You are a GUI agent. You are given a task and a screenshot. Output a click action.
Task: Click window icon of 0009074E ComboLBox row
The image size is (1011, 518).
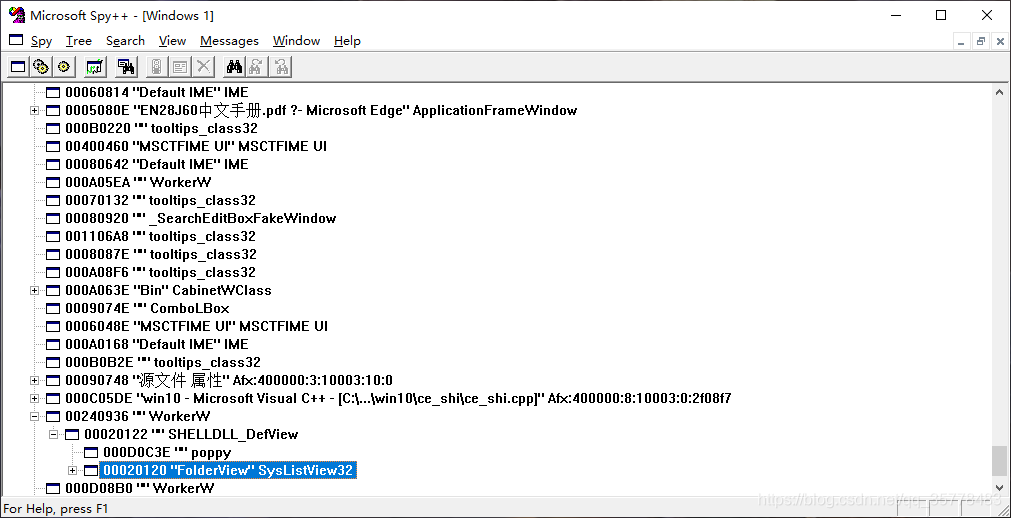tap(54, 308)
